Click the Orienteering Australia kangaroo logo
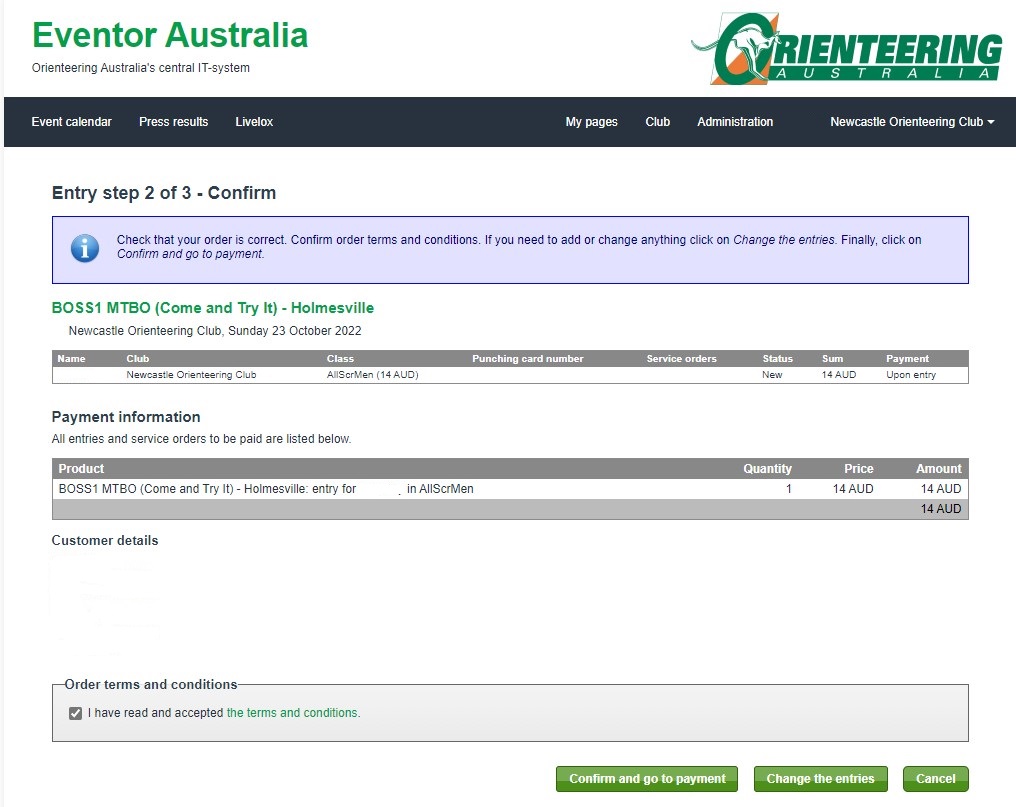 pos(846,48)
